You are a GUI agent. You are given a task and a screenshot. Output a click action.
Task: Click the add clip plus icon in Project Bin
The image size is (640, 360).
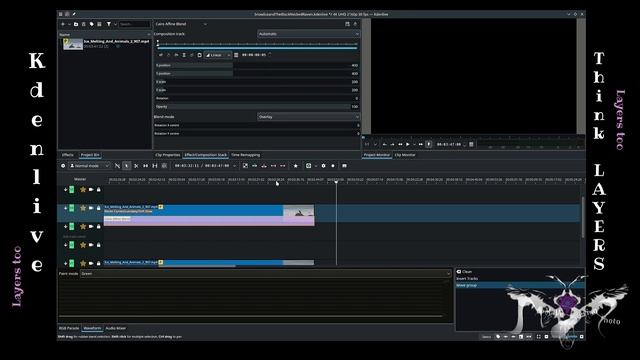63,24
